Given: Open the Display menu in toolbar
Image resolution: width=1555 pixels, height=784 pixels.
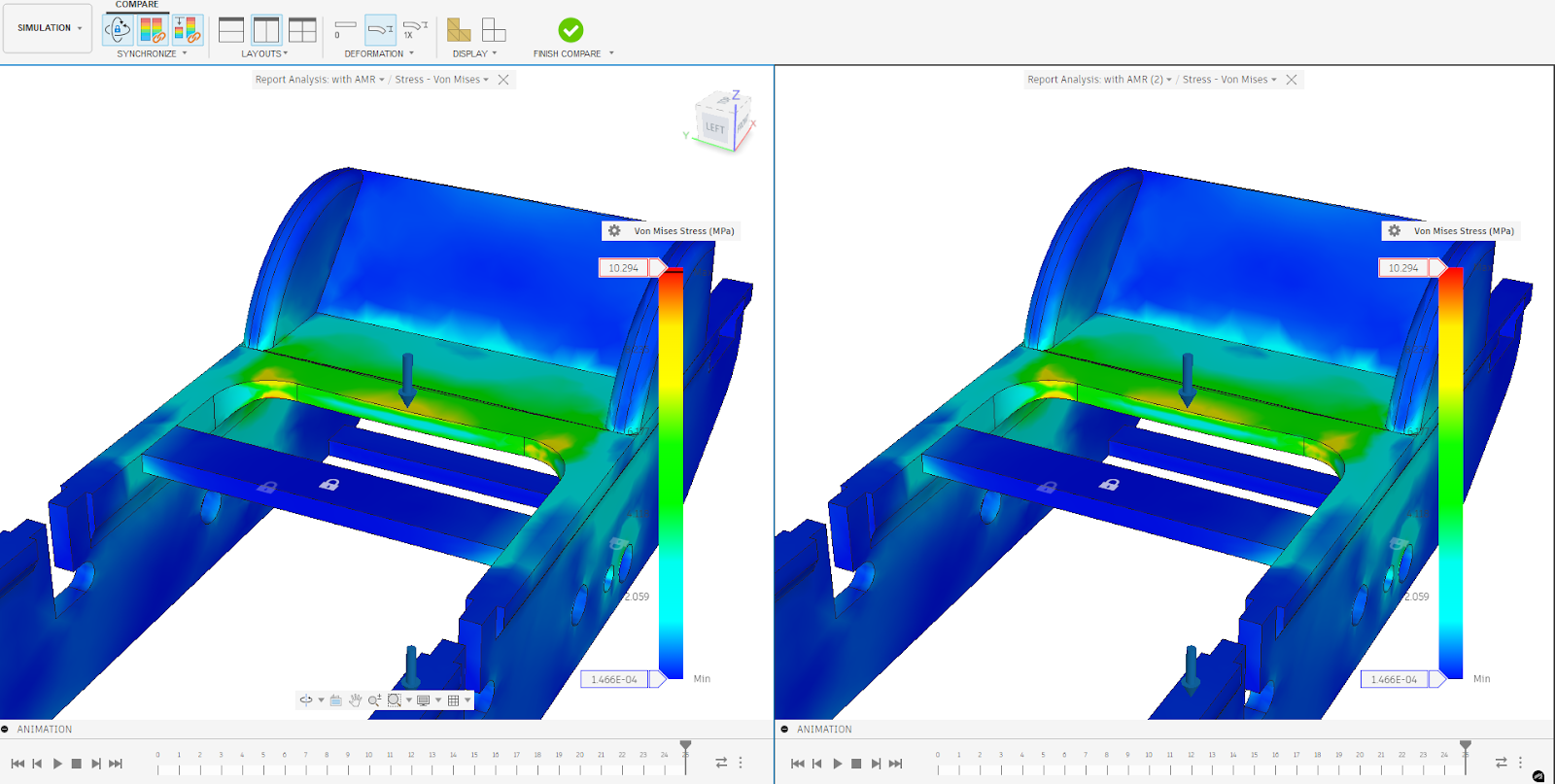Looking at the screenshot, I should (473, 53).
